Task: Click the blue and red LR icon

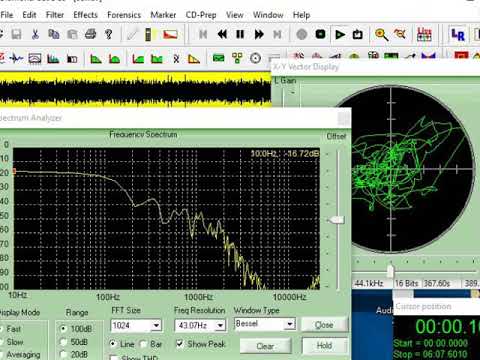Action: coord(457,34)
